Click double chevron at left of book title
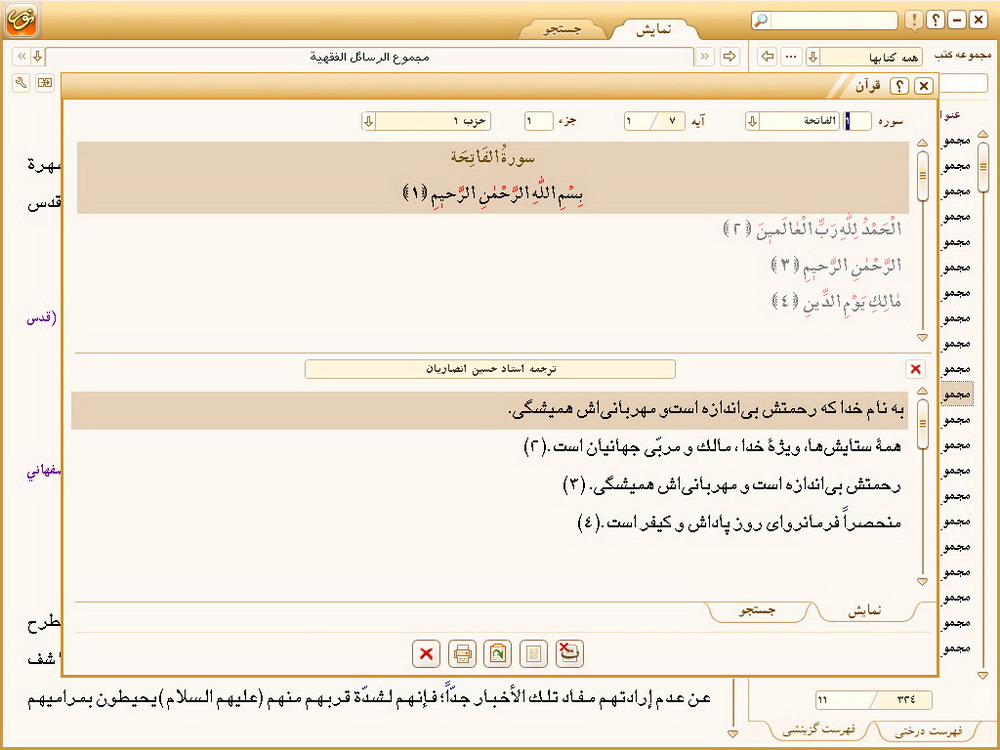This screenshot has width=1000, height=750. (22, 57)
